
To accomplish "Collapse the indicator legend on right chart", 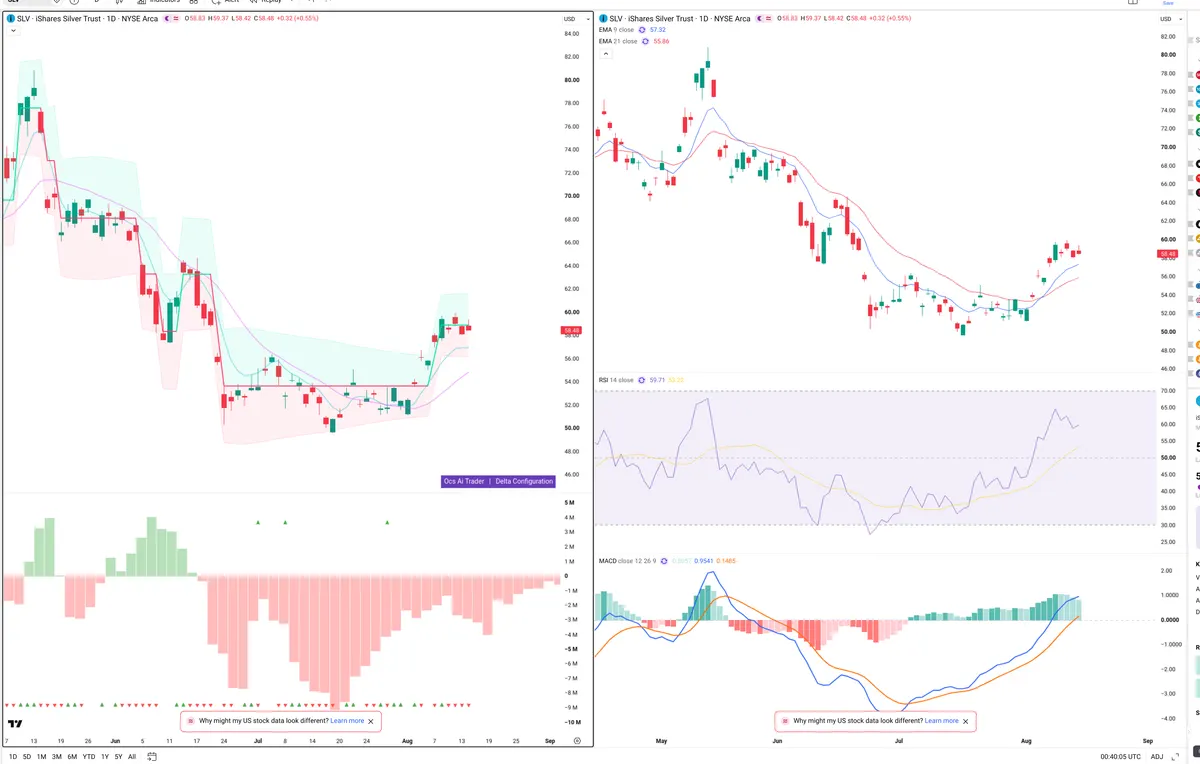I will pyautogui.click(x=604, y=53).
